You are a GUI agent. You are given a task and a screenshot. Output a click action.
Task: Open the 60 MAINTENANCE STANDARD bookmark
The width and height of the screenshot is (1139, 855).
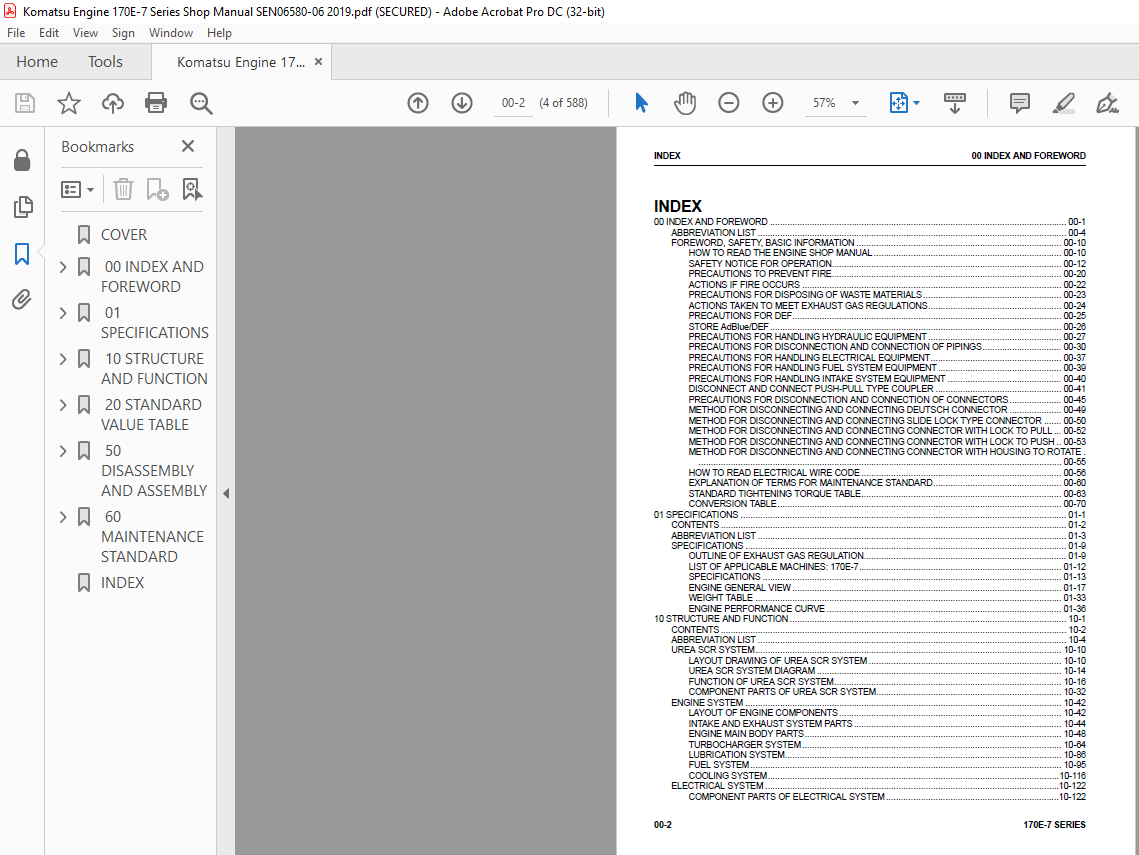coord(153,537)
